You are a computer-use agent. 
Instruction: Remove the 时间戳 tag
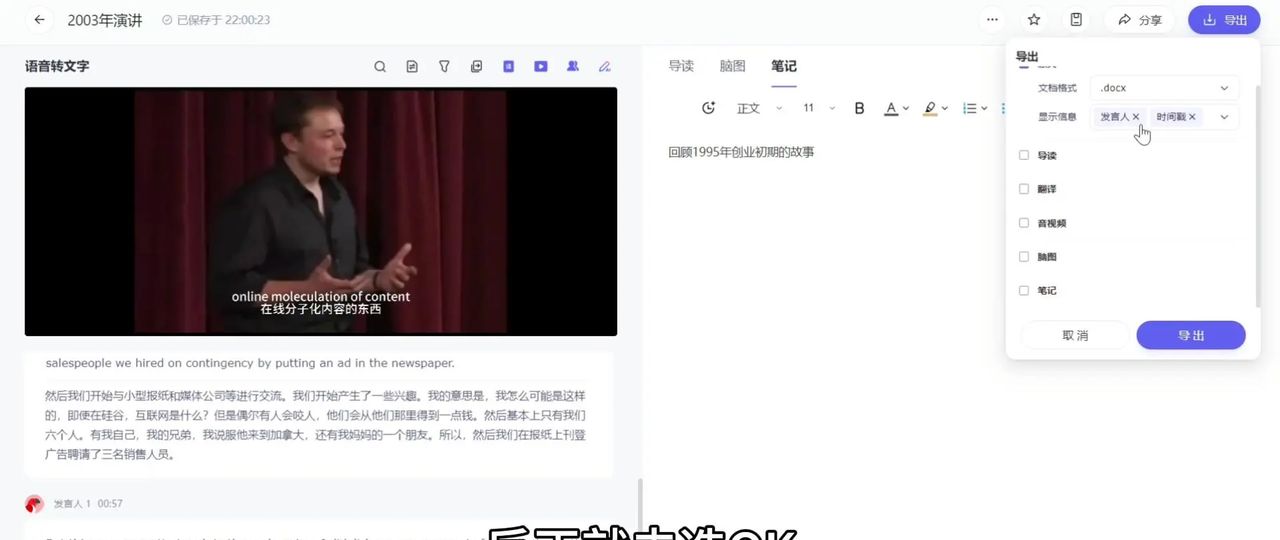tap(1192, 117)
